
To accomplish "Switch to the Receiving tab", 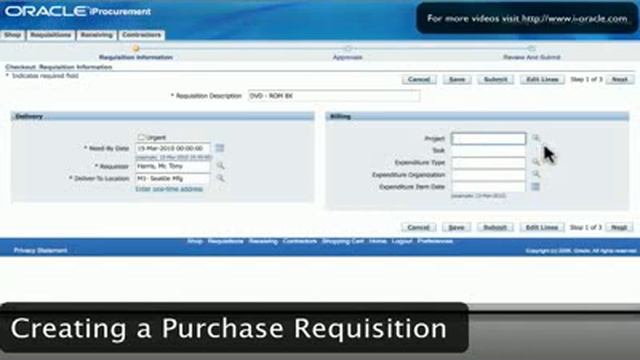I will (96, 35).
